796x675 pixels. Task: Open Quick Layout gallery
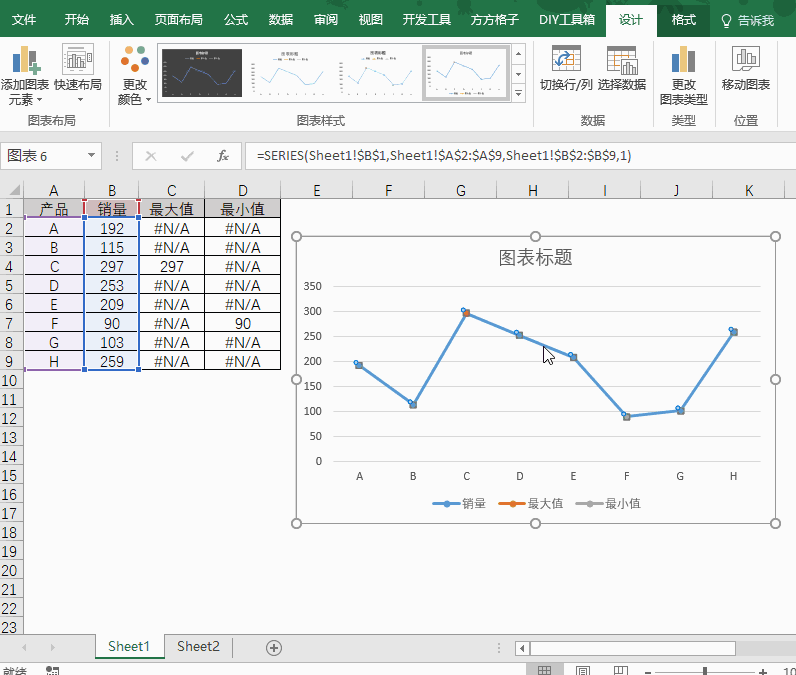[x=78, y=74]
